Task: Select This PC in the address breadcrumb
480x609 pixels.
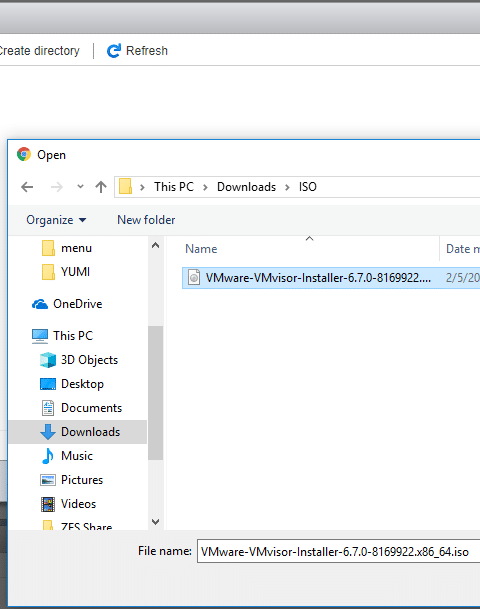Action: 174,187
